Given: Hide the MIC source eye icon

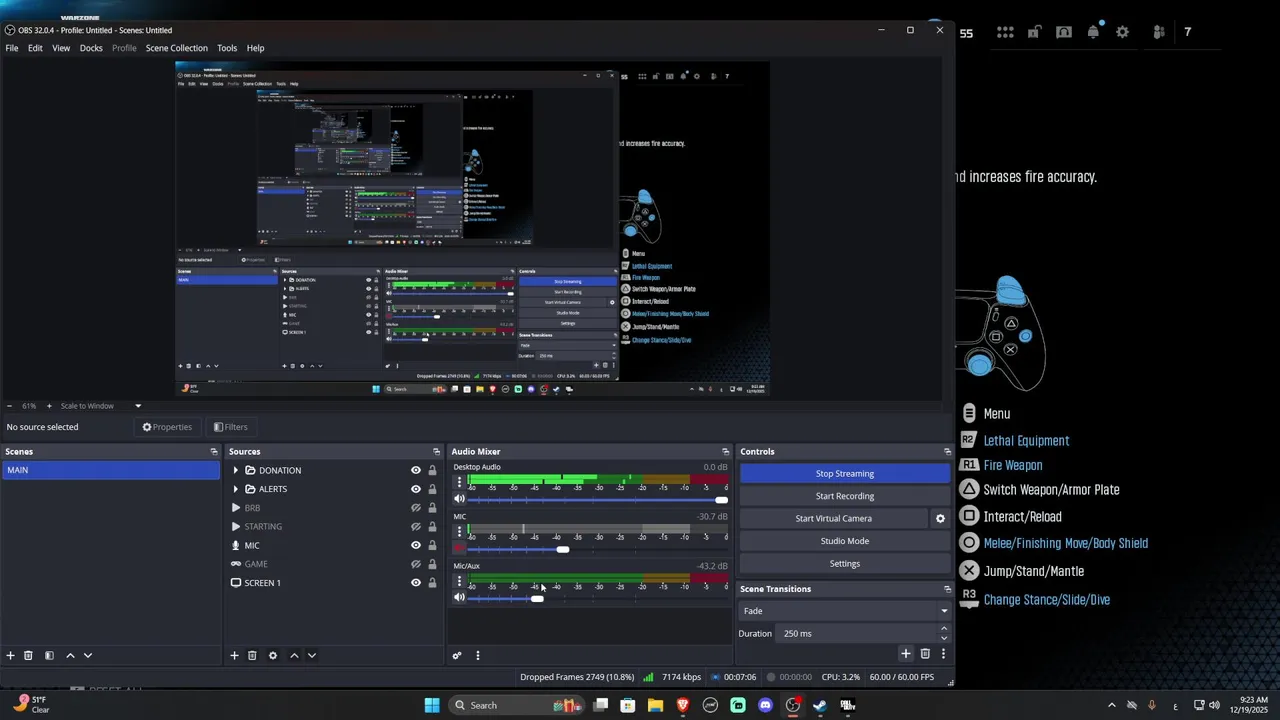Looking at the screenshot, I should 416,545.
